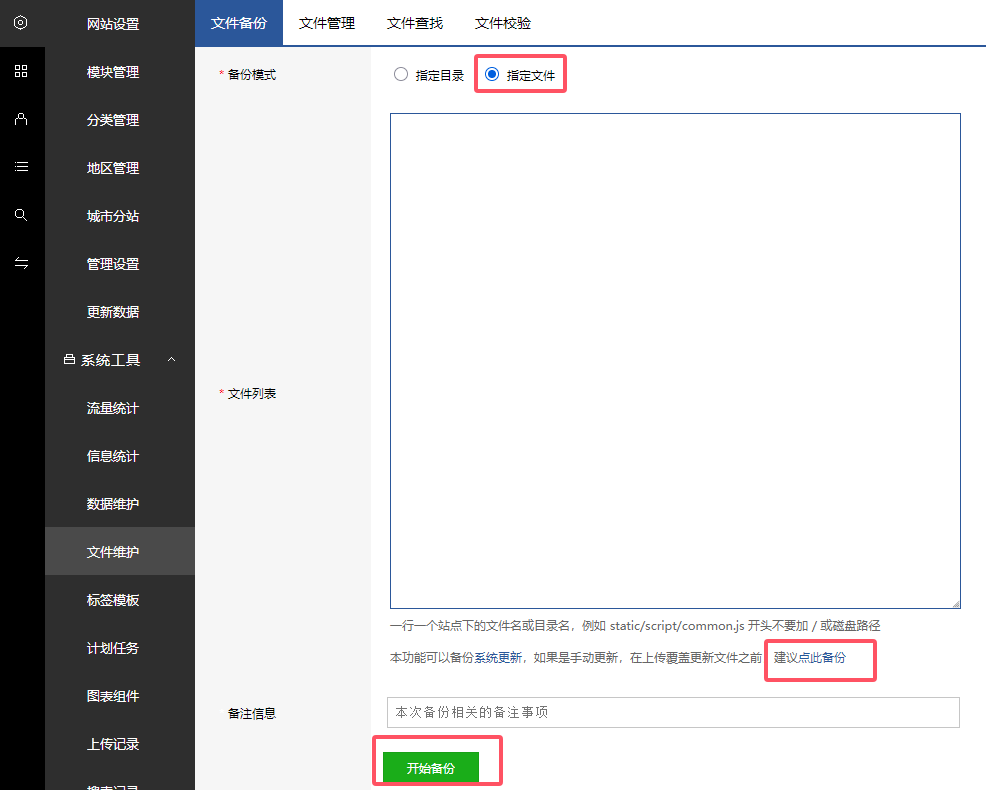Select the user account icon in the sidebar
Viewport: 986px width, 790px height.
[x=21, y=119]
